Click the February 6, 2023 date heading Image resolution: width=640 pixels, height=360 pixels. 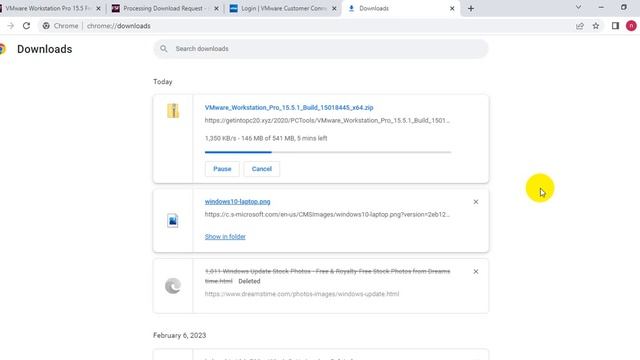(x=180, y=336)
